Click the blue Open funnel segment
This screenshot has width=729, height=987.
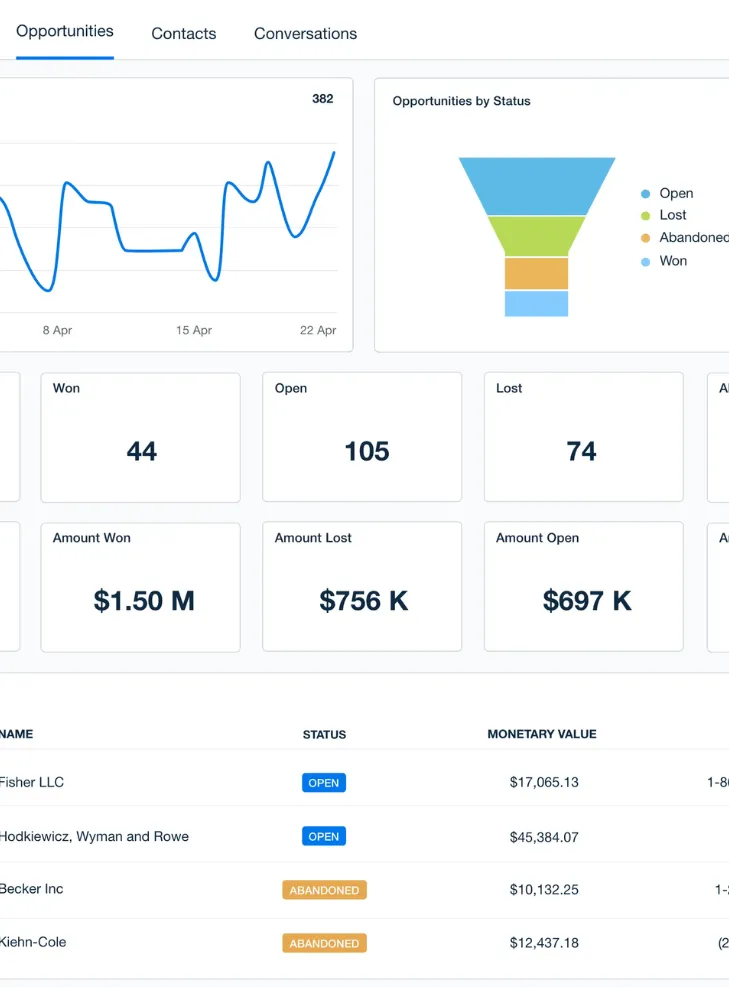pos(537,186)
